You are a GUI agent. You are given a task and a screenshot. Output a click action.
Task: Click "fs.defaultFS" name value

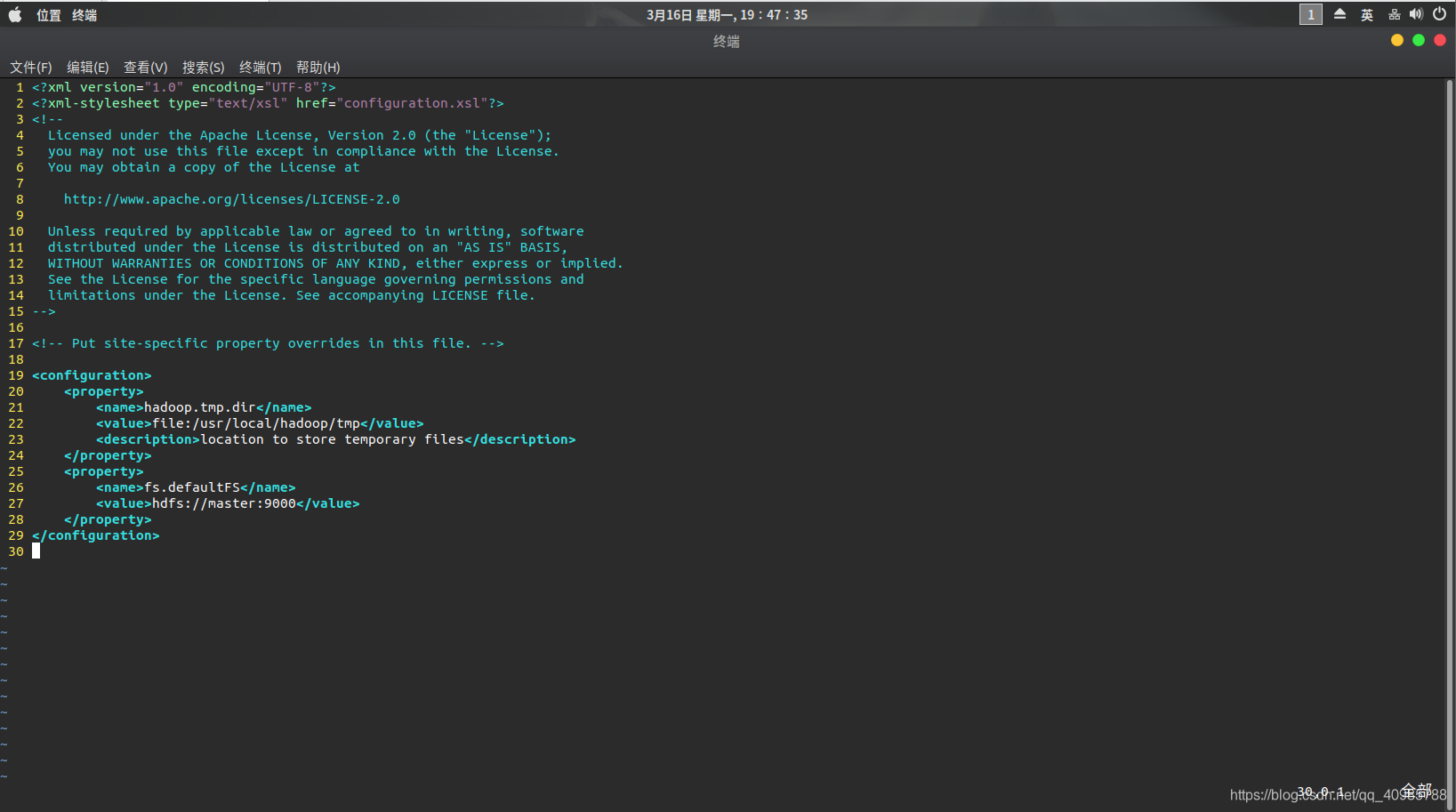[x=192, y=487]
